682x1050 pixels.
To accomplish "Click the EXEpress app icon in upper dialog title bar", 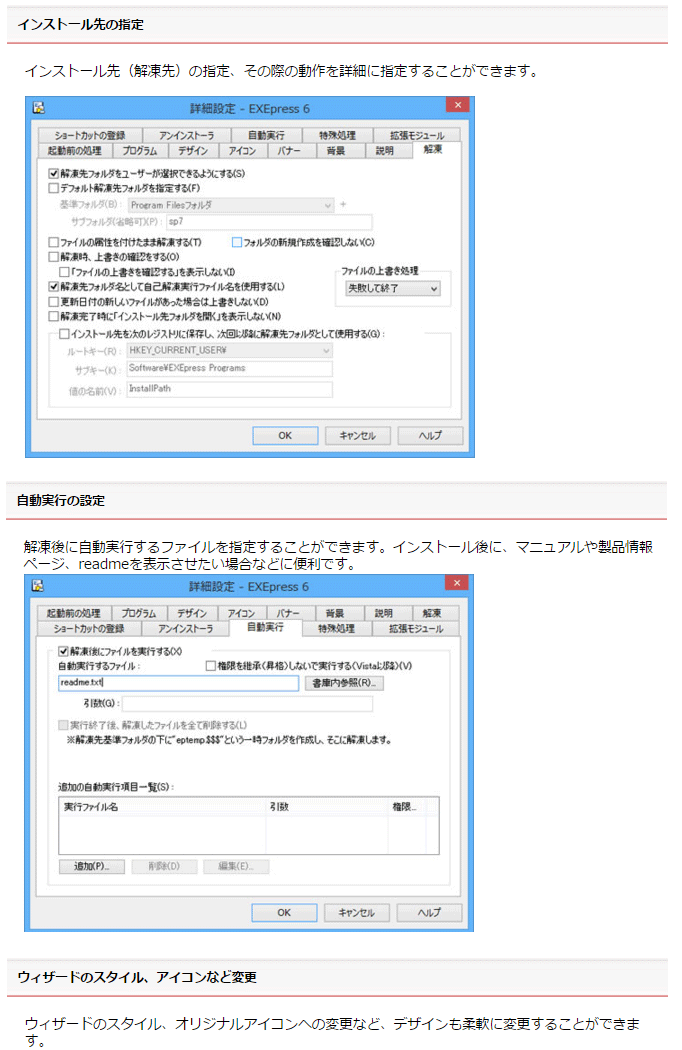I will (x=39, y=108).
